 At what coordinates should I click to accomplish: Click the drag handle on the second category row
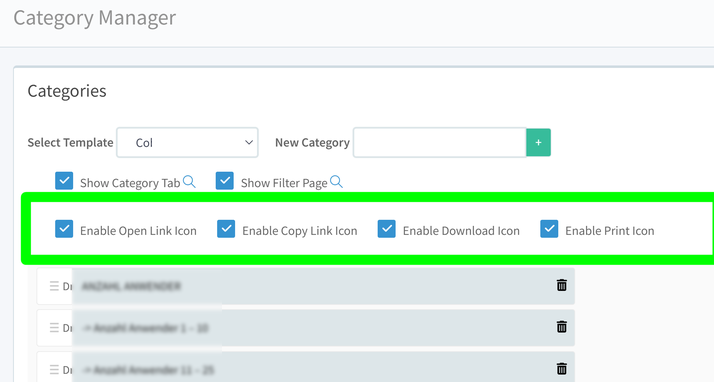coord(54,328)
